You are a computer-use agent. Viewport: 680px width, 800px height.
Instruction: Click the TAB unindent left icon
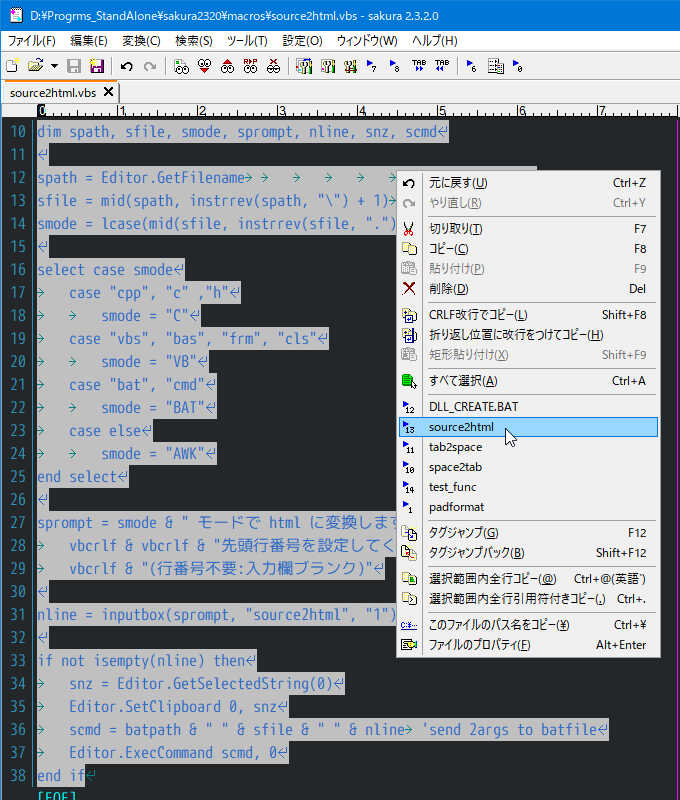point(442,66)
